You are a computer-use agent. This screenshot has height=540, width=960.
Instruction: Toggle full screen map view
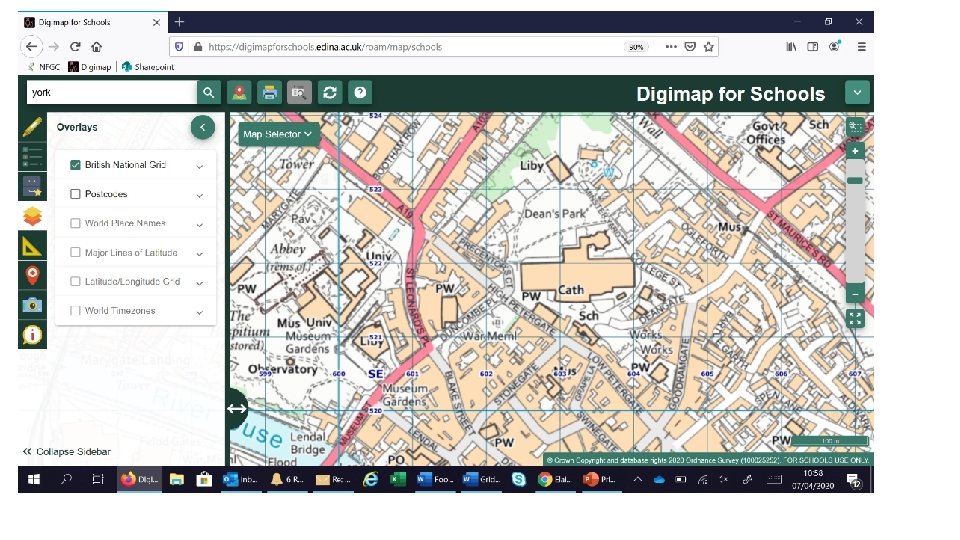[x=855, y=318]
